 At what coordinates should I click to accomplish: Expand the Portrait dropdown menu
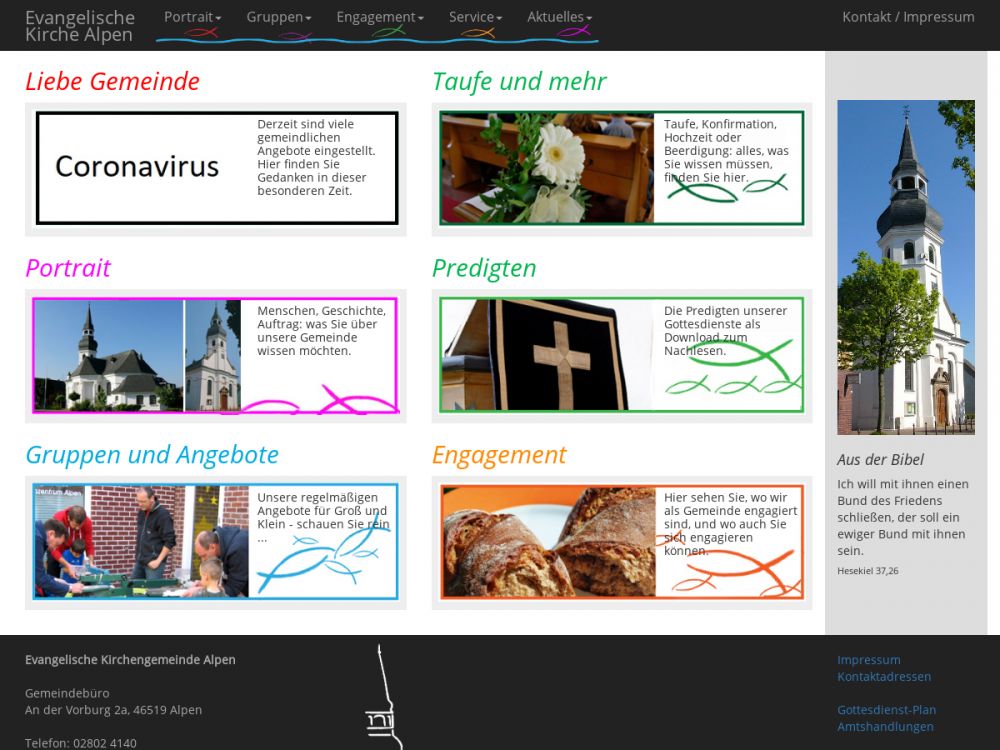[192, 17]
